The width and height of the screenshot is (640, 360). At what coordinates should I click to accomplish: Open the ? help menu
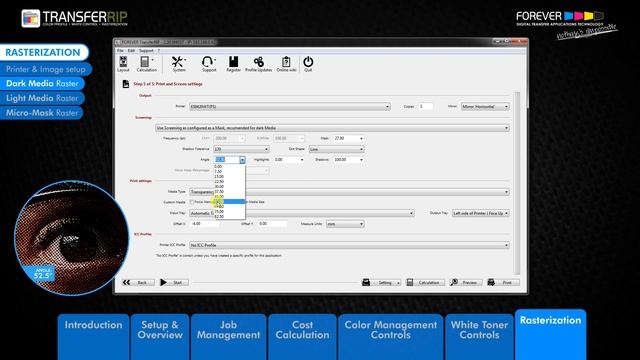pyautogui.click(x=159, y=51)
